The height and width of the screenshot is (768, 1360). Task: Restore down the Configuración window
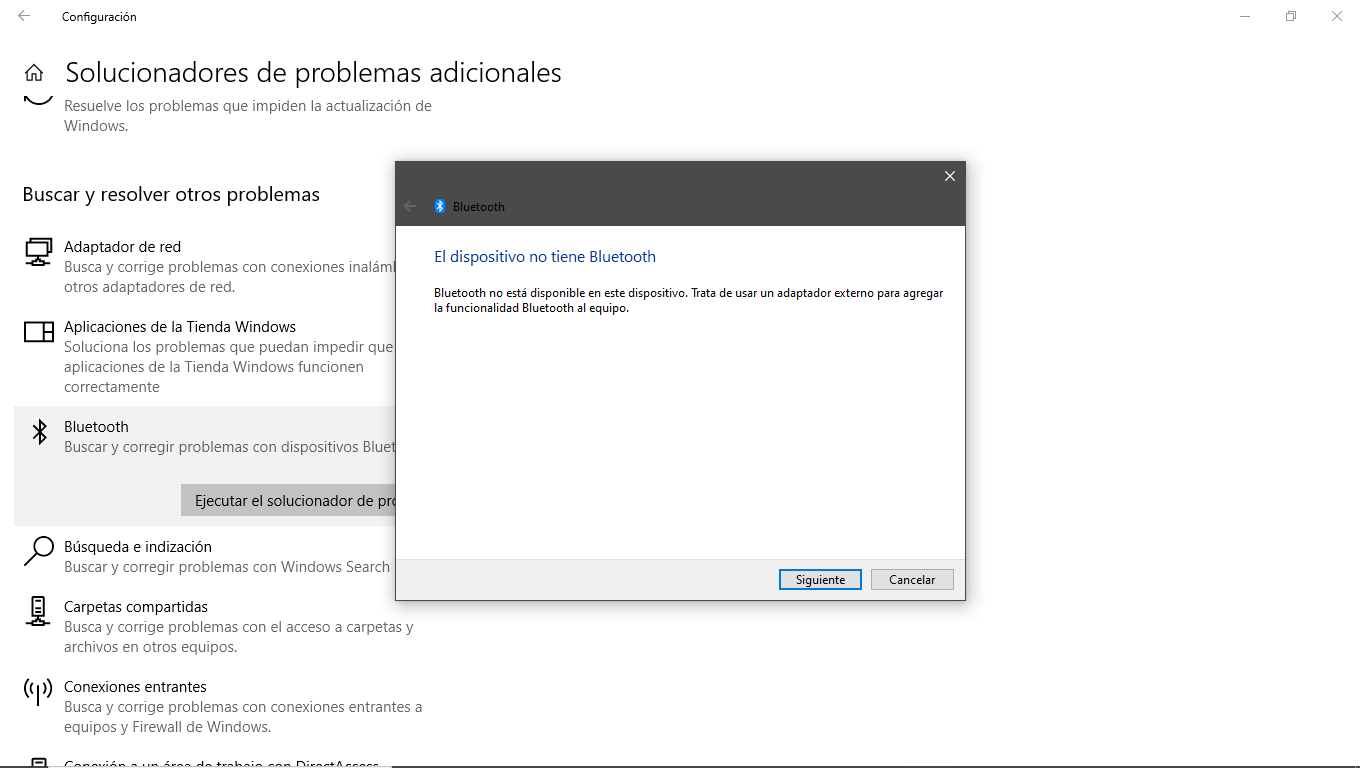coord(1291,16)
